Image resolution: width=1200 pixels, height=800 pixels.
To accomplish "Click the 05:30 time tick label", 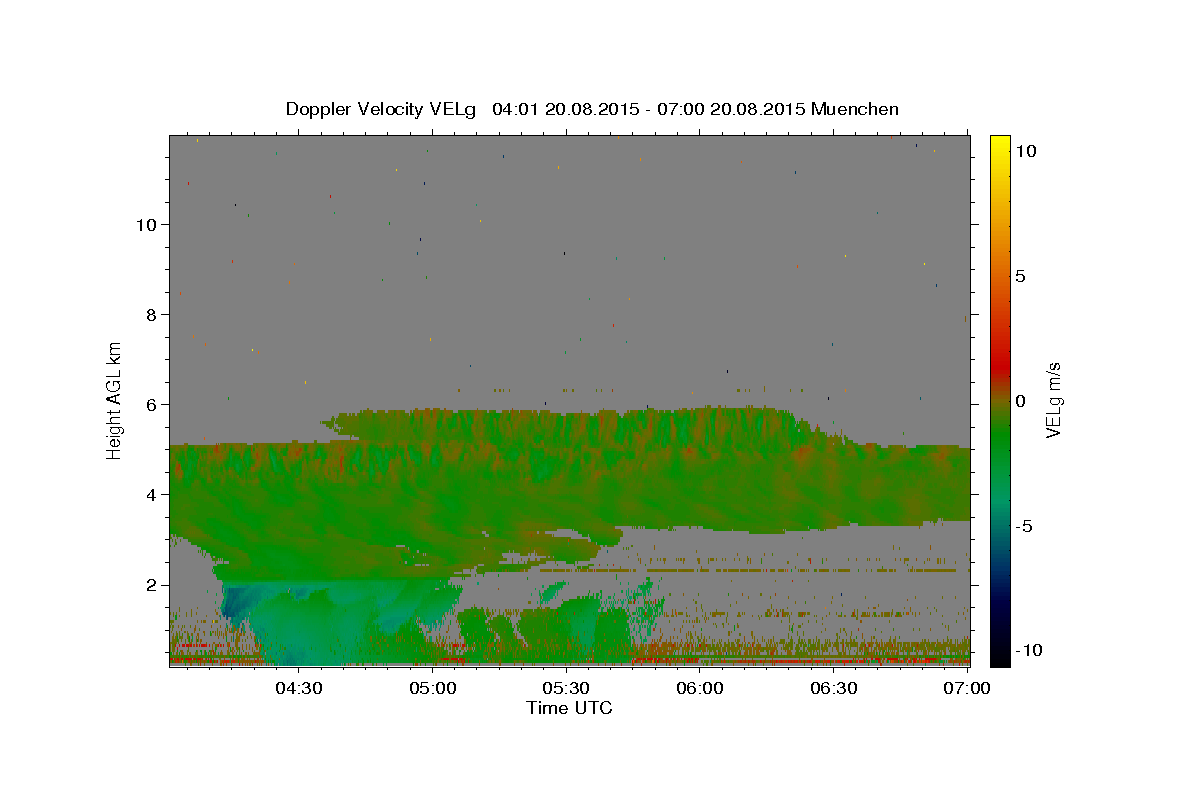I will click(567, 689).
